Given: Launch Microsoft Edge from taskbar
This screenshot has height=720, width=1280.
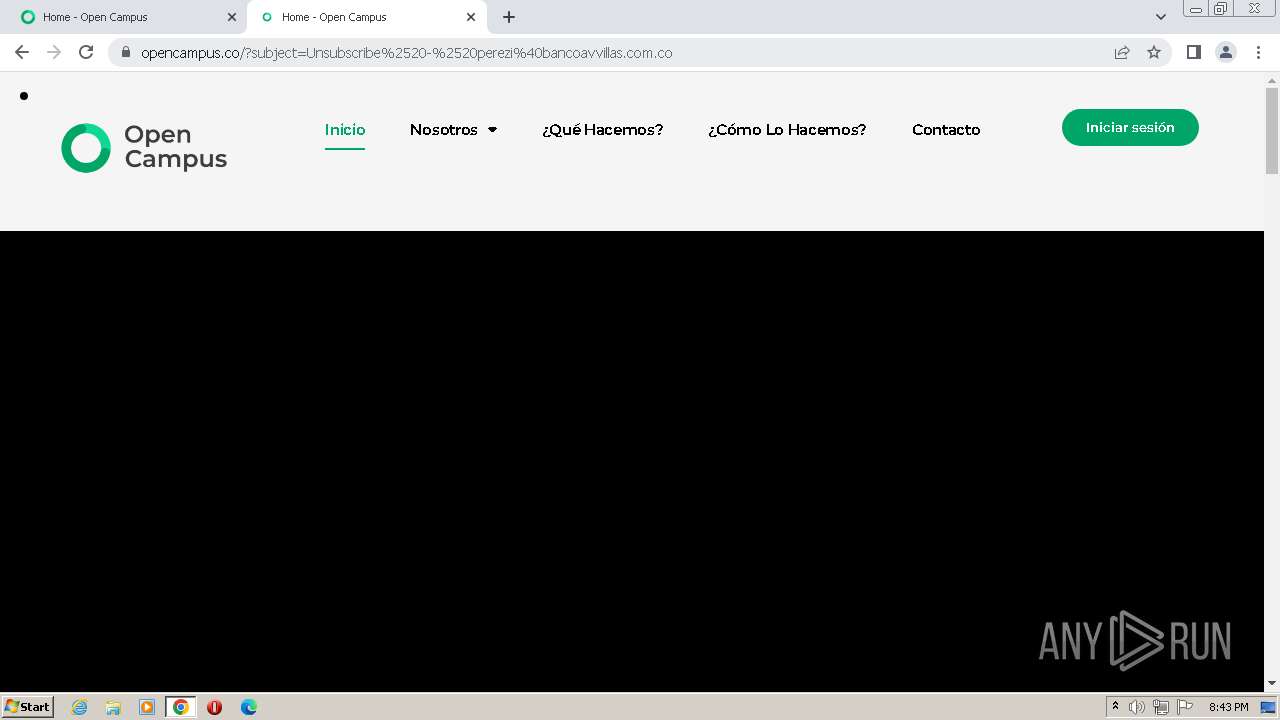Looking at the screenshot, I should coord(248,707).
